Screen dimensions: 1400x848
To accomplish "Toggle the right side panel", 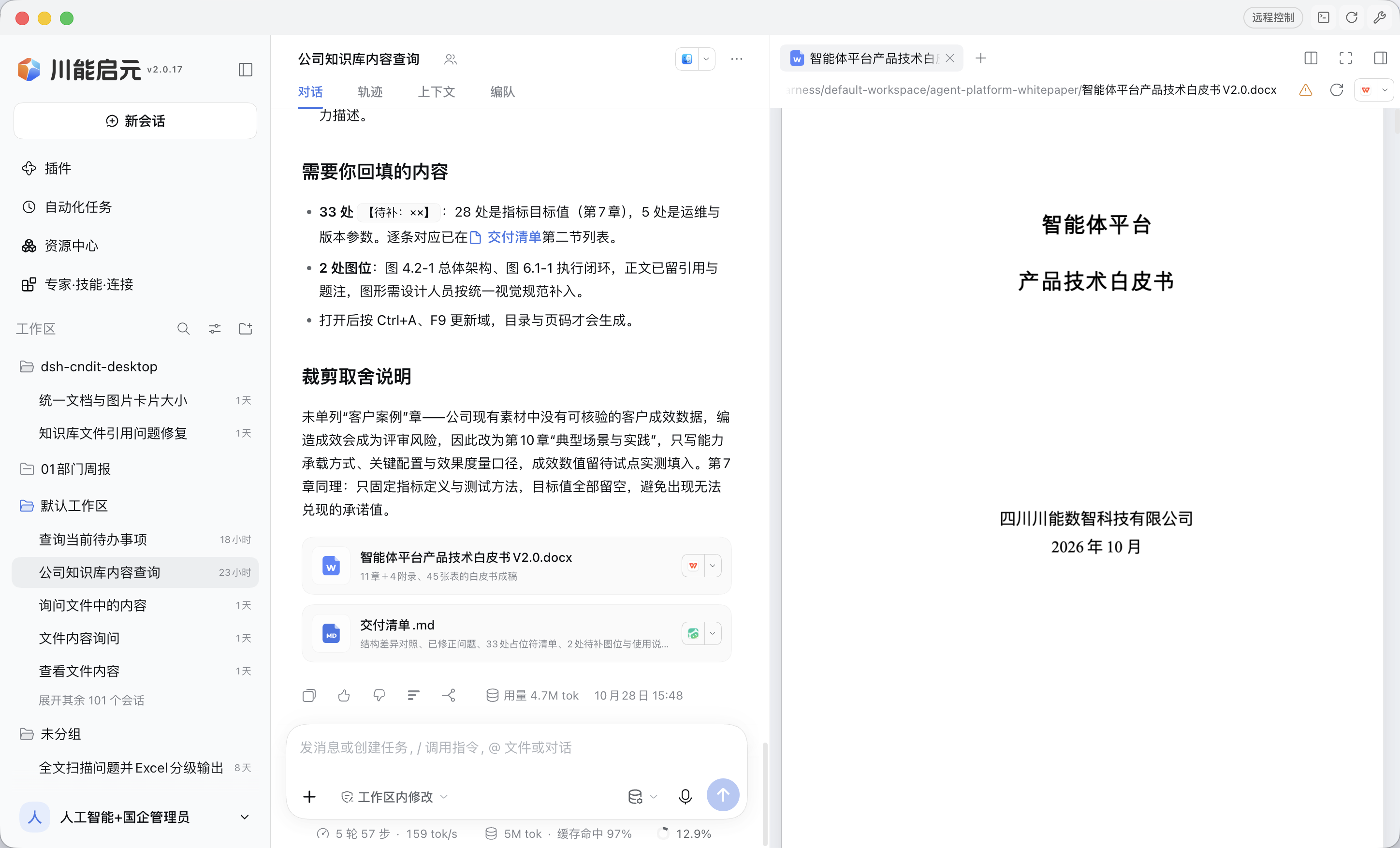I will (1380, 58).
